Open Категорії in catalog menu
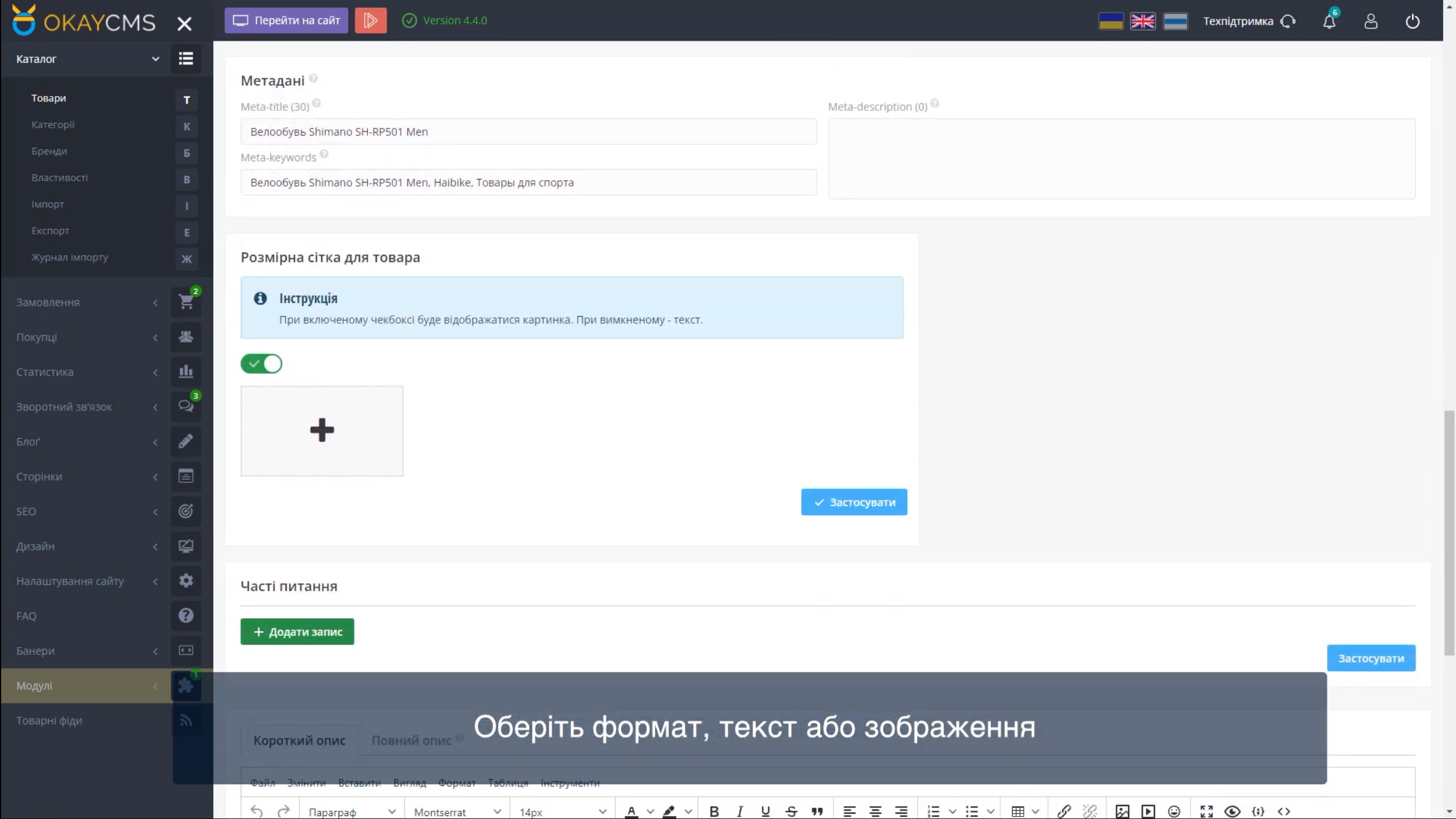Screen dimensions: 1456x819 point(53,125)
